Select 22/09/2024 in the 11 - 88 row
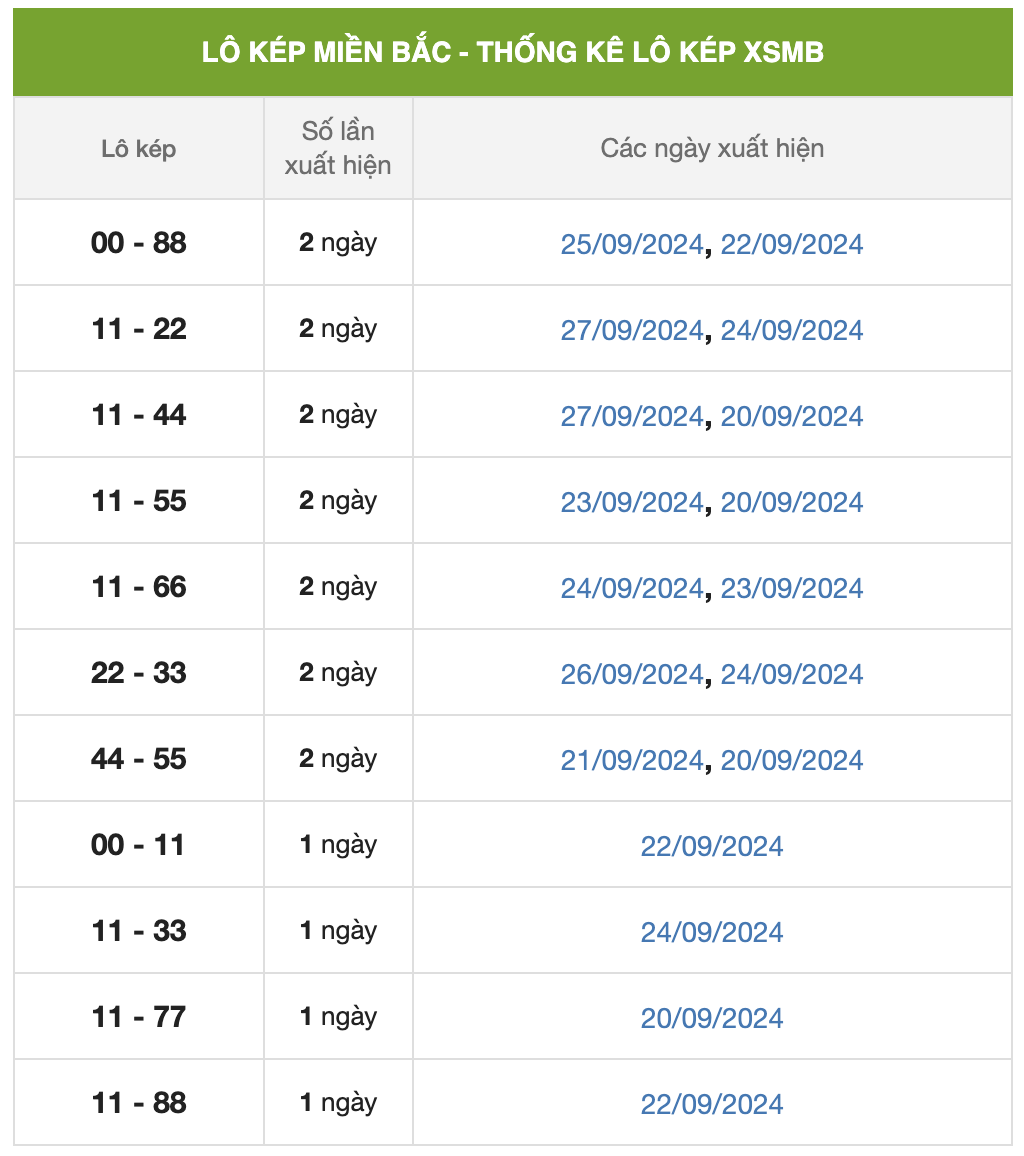This screenshot has width=1024, height=1156. pyautogui.click(x=712, y=1105)
